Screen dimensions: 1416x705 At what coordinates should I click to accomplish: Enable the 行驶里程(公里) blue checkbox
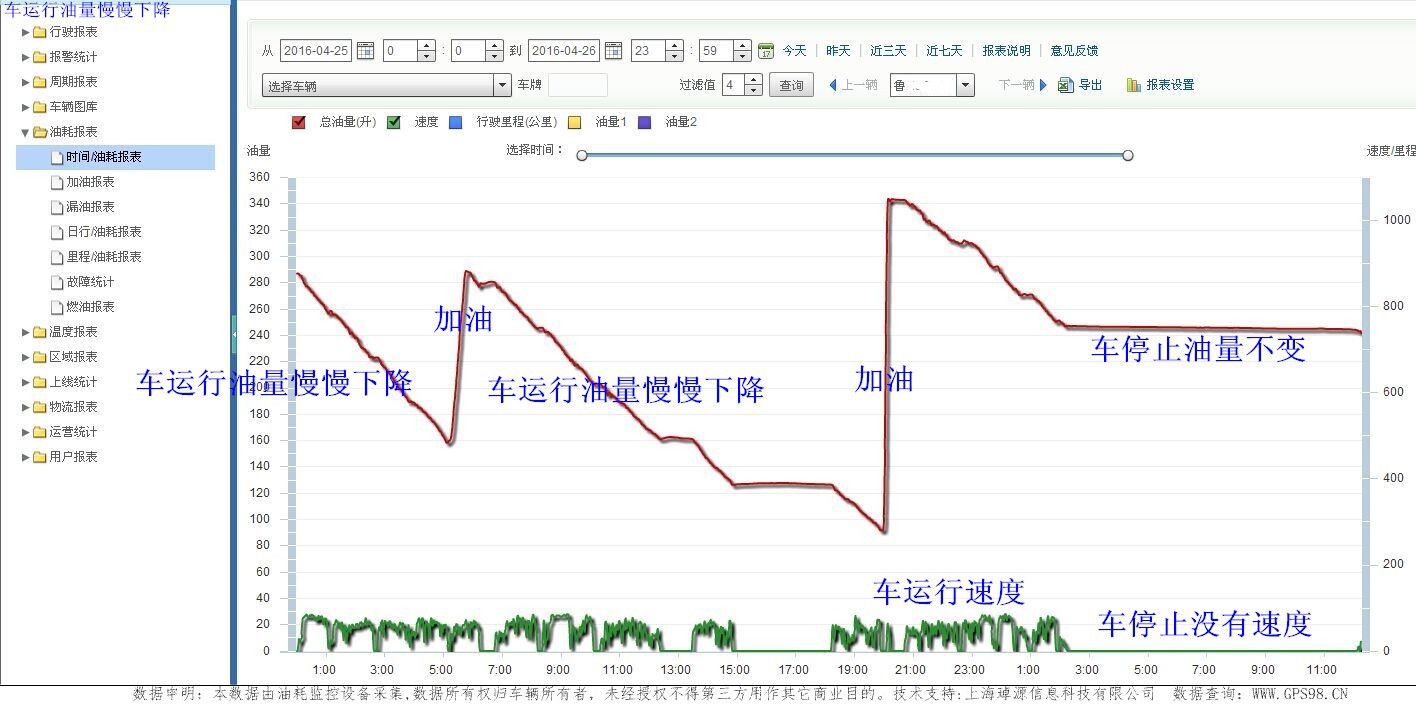[456, 122]
